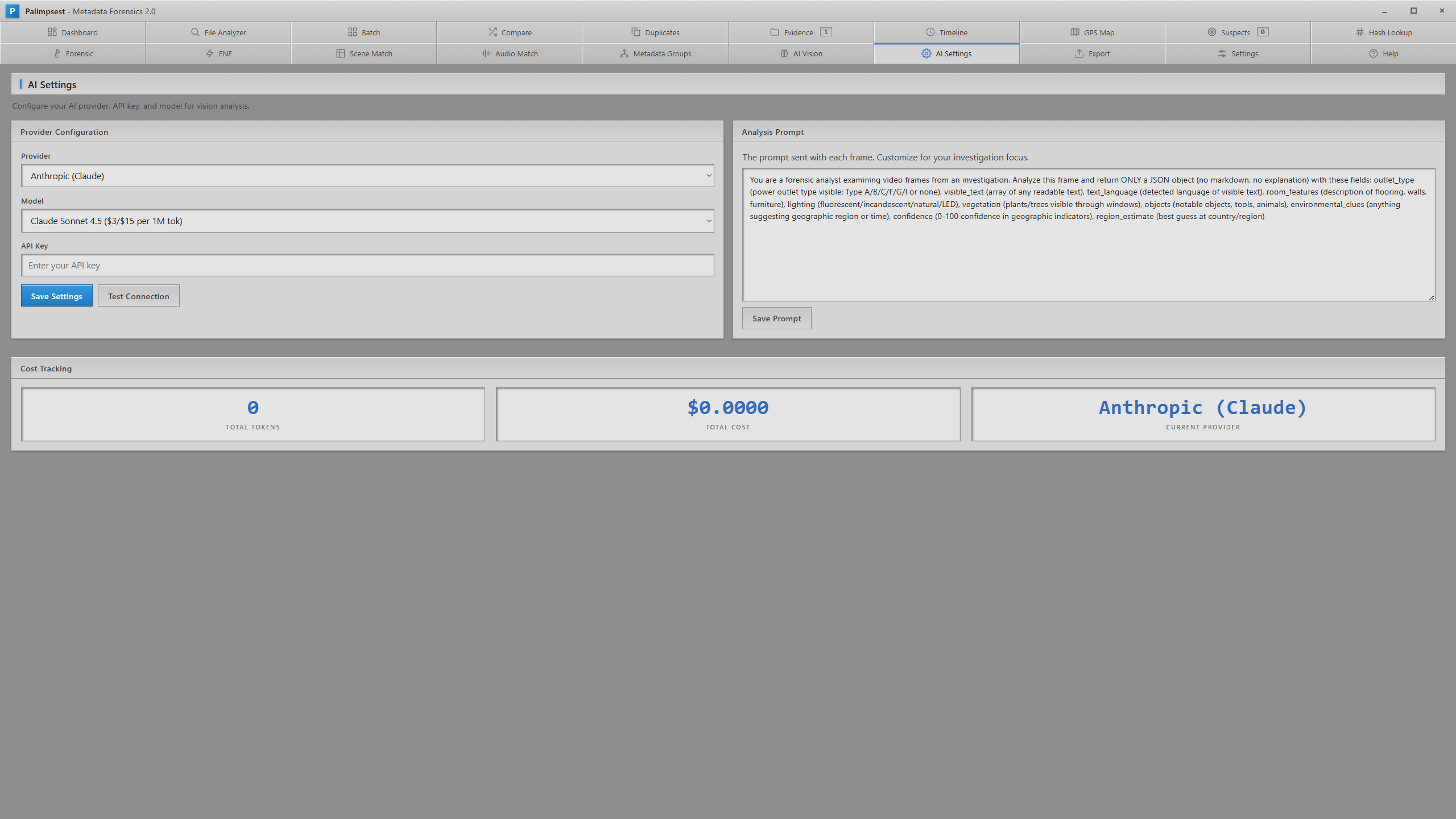Click the Anthropic (Claude) current provider value

coord(1203,407)
